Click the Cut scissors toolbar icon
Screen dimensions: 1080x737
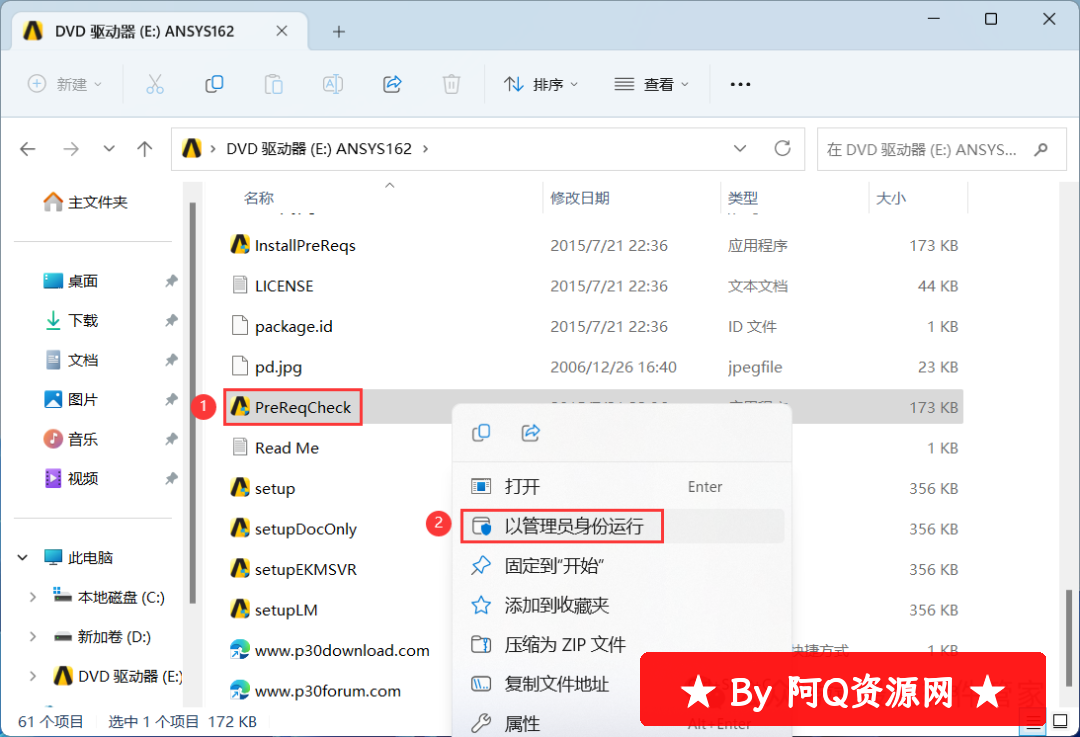tap(155, 84)
